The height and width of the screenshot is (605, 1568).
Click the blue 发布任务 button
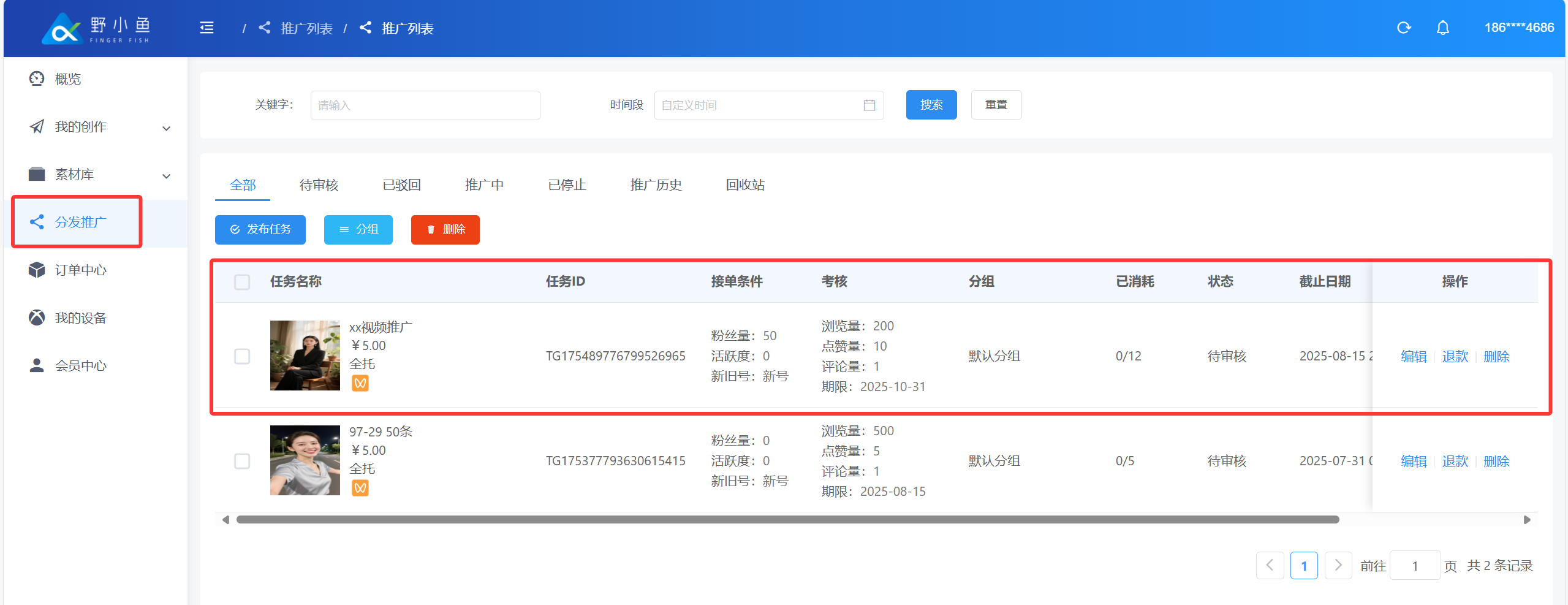[x=260, y=230]
